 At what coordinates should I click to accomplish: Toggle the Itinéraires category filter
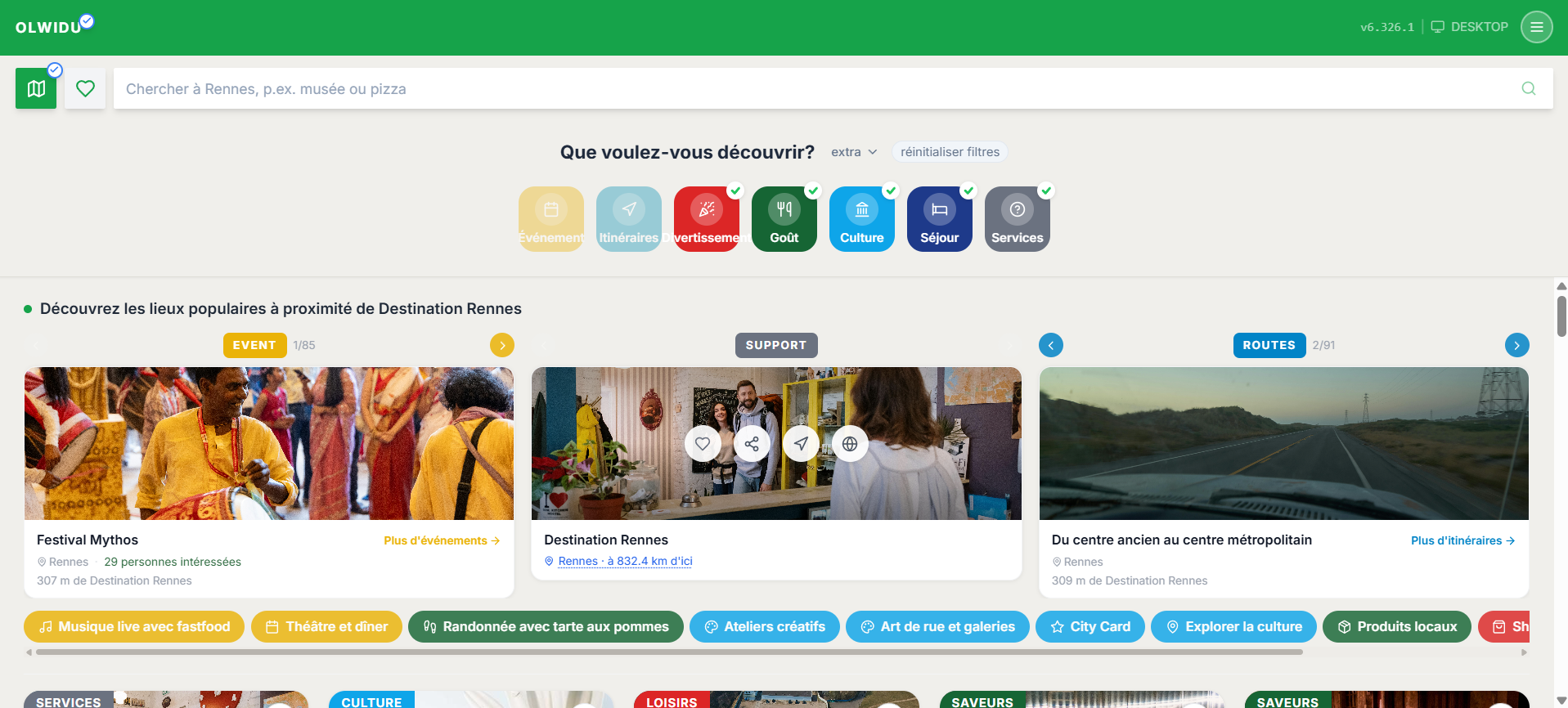(x=629, y=219)
